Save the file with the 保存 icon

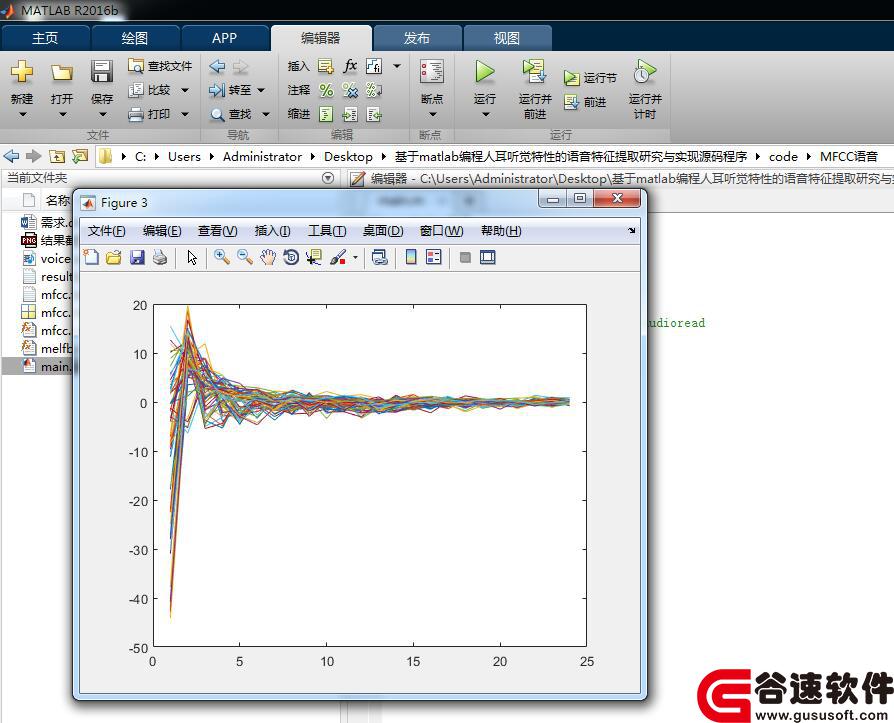click(101, 72)
